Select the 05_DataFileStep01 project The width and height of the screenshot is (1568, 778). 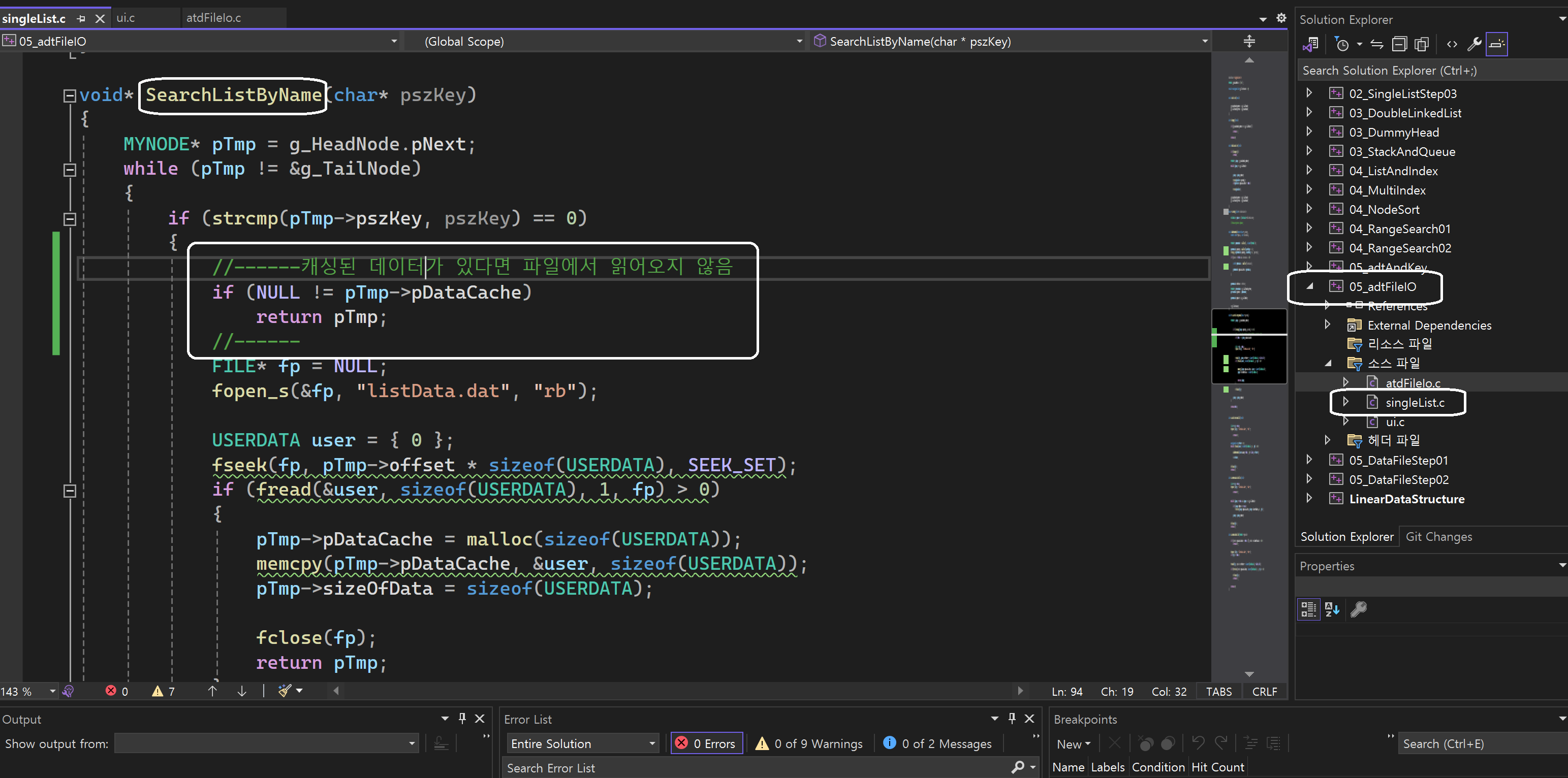1398,460
